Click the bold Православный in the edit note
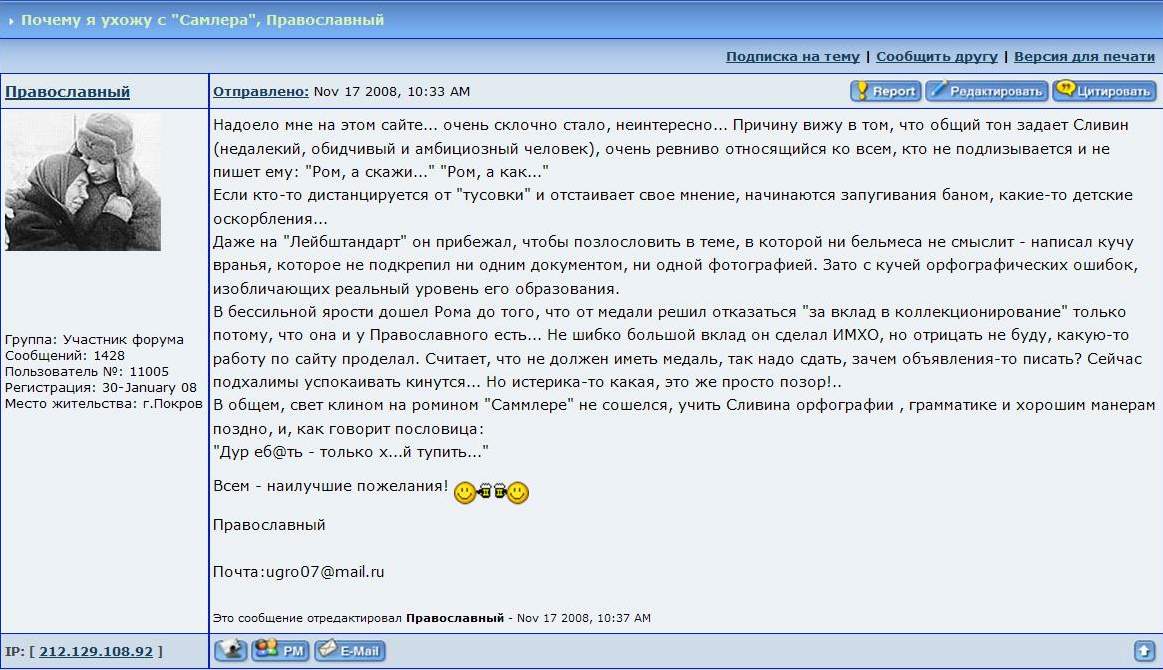 pyautogui.click(x=454, y=618)
